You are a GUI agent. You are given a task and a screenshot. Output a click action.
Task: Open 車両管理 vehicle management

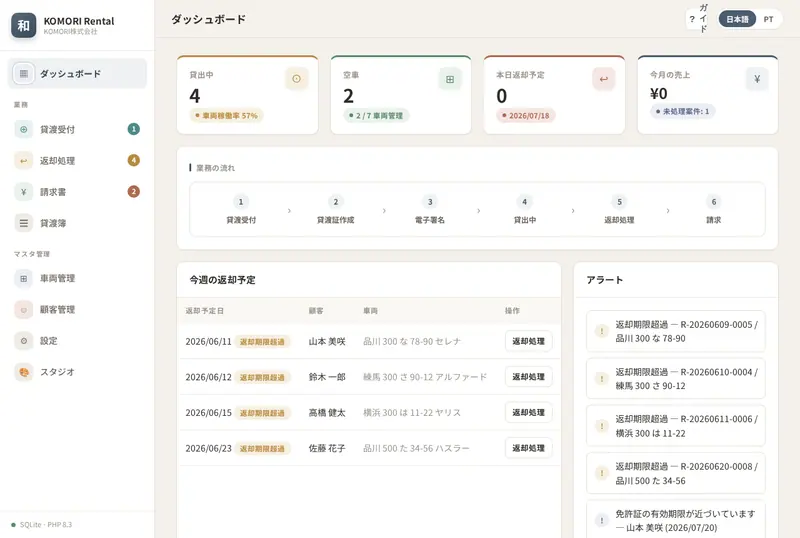77,278
